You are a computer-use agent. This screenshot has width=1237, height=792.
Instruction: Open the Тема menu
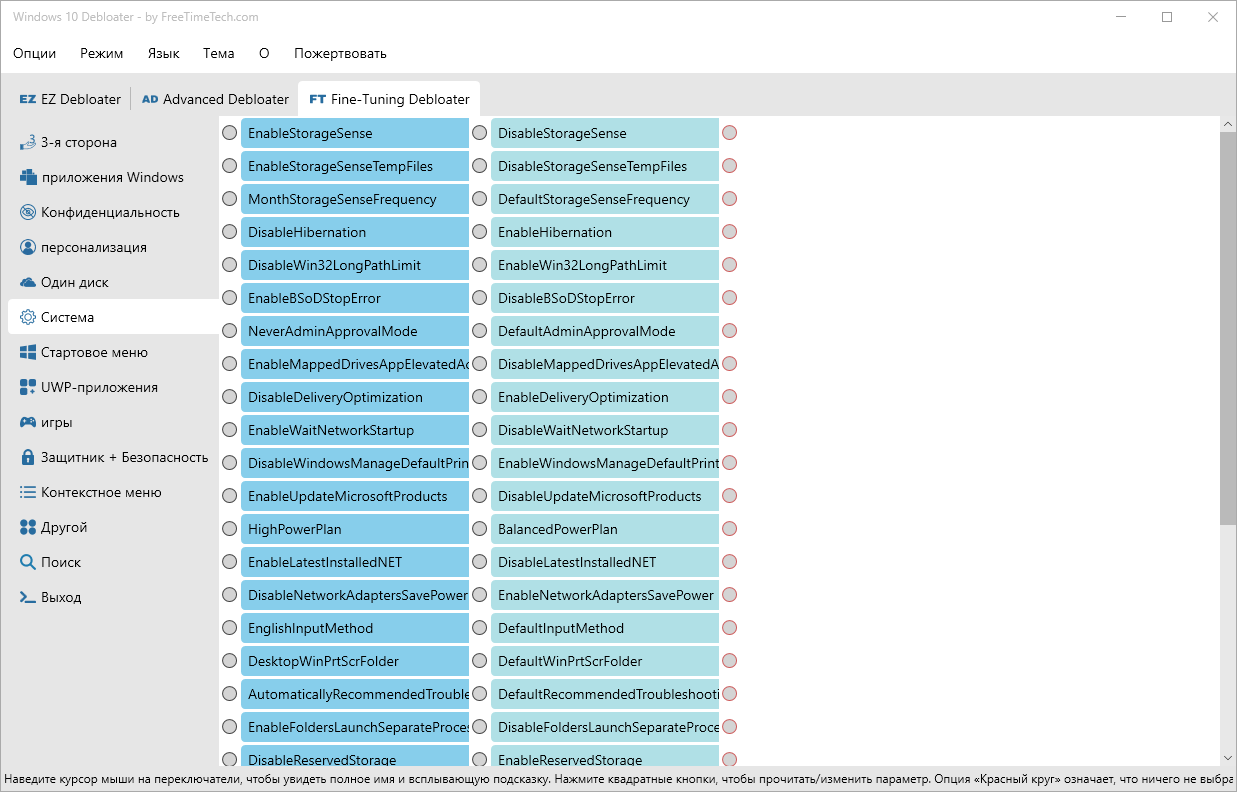click(x=218, y=53)
